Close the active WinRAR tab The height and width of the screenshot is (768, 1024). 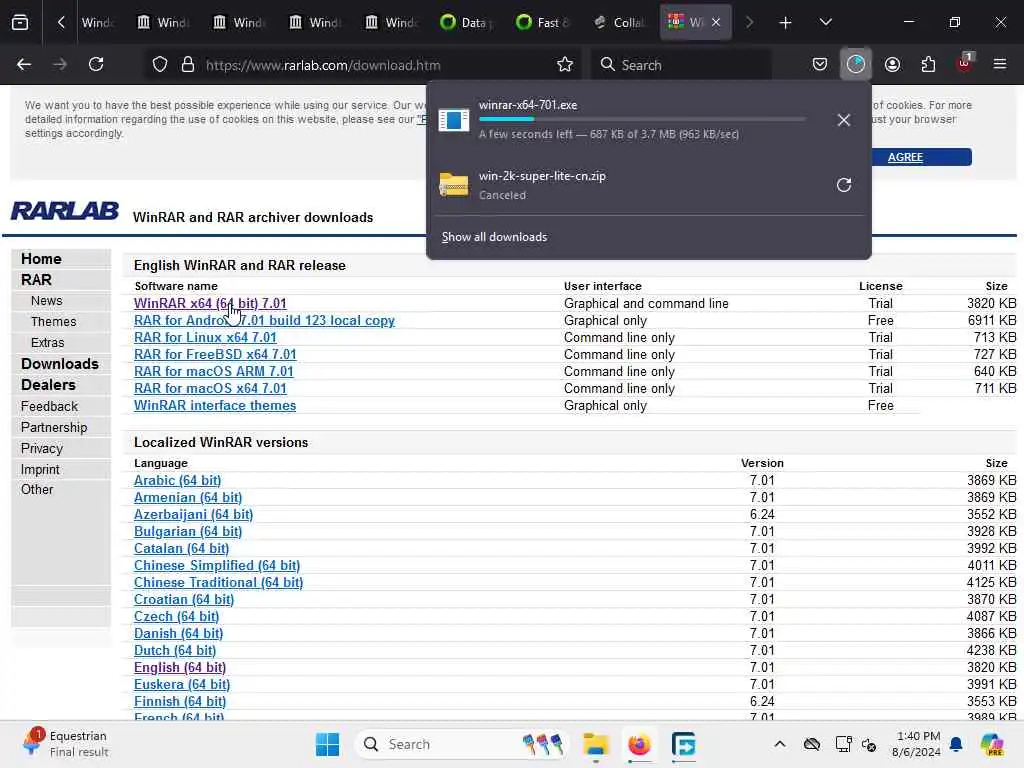point(716,22)
